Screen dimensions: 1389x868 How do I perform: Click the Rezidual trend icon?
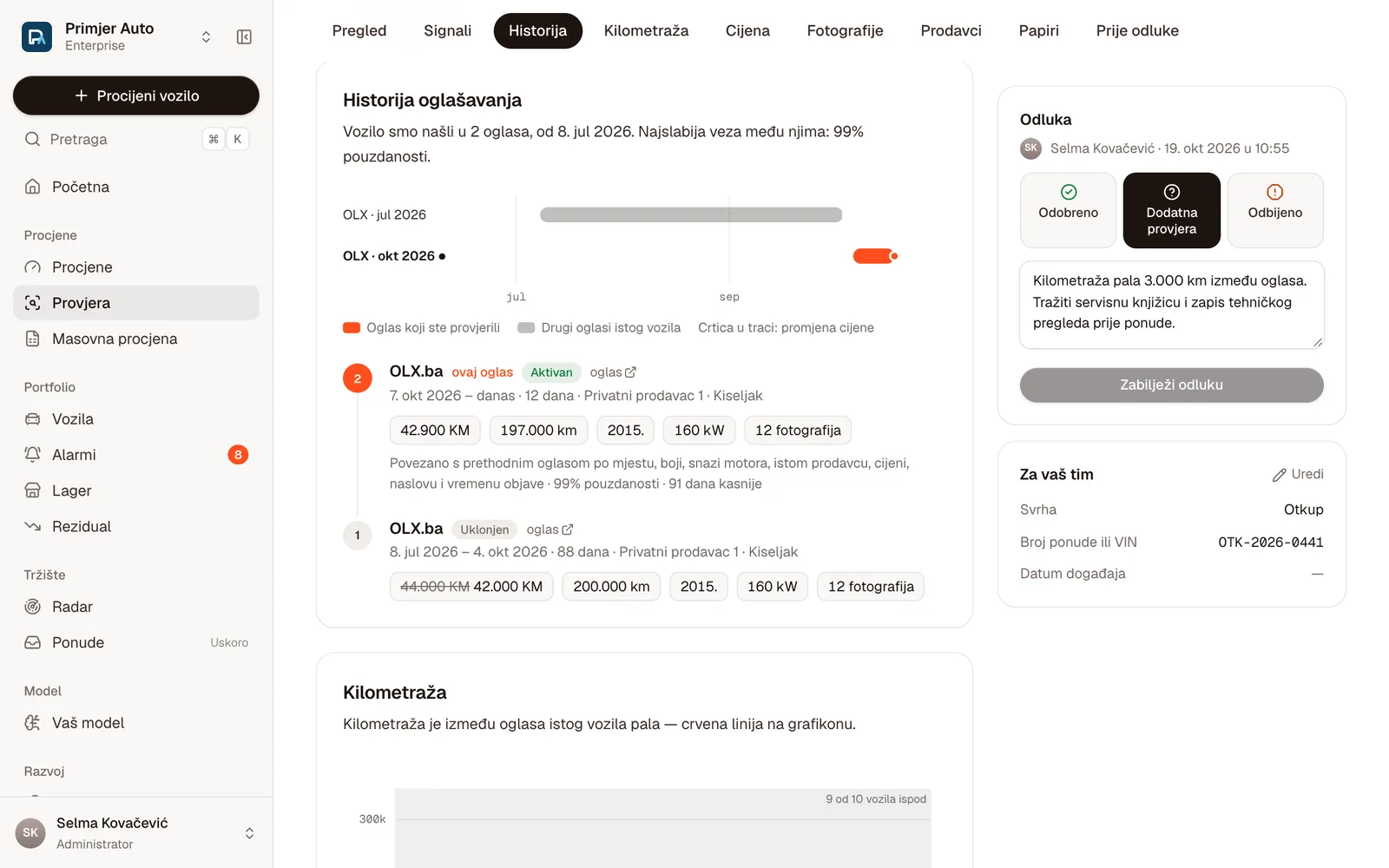[33, 526]
